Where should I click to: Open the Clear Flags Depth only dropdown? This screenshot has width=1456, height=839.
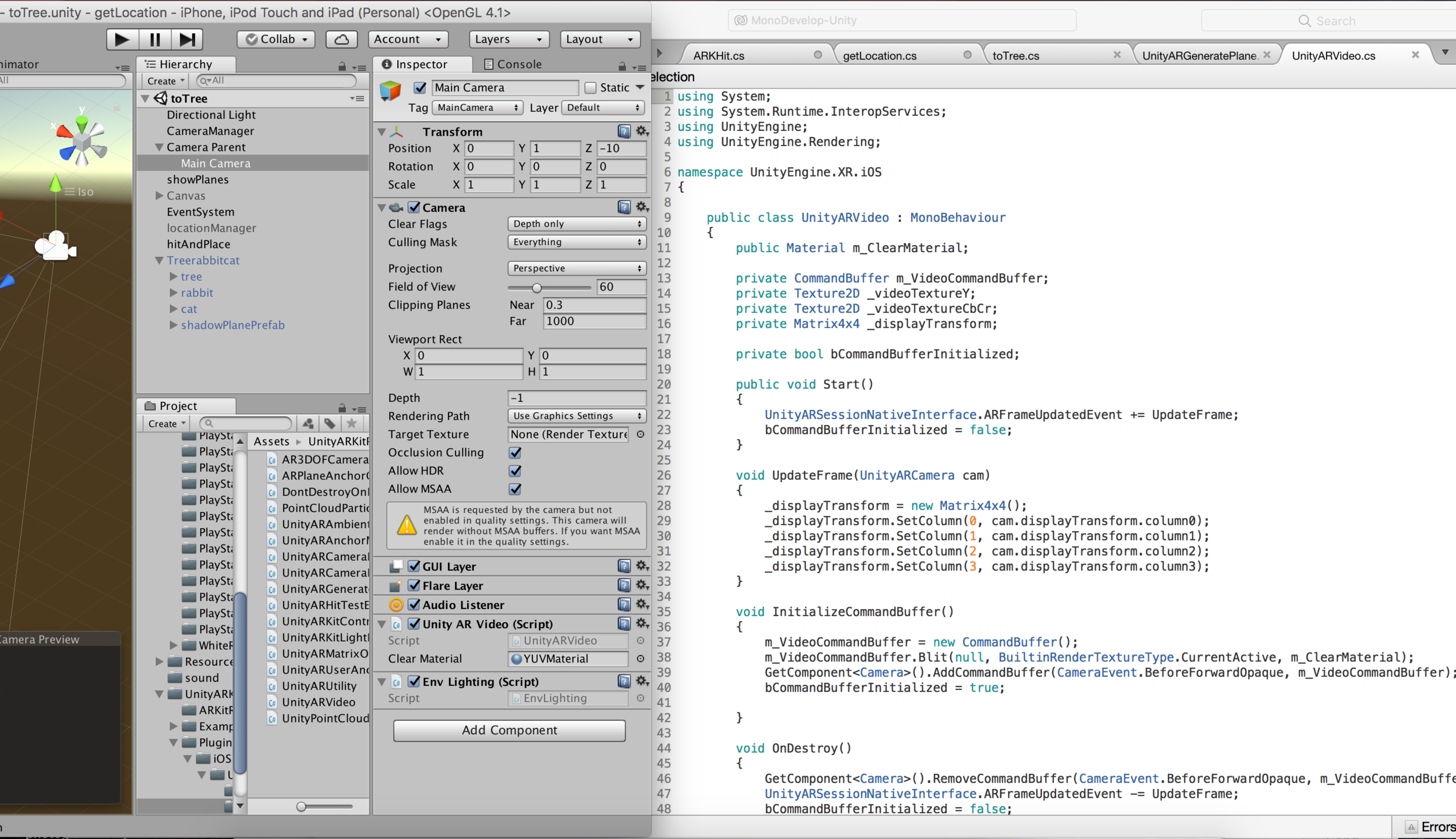[x=577, y=224]
